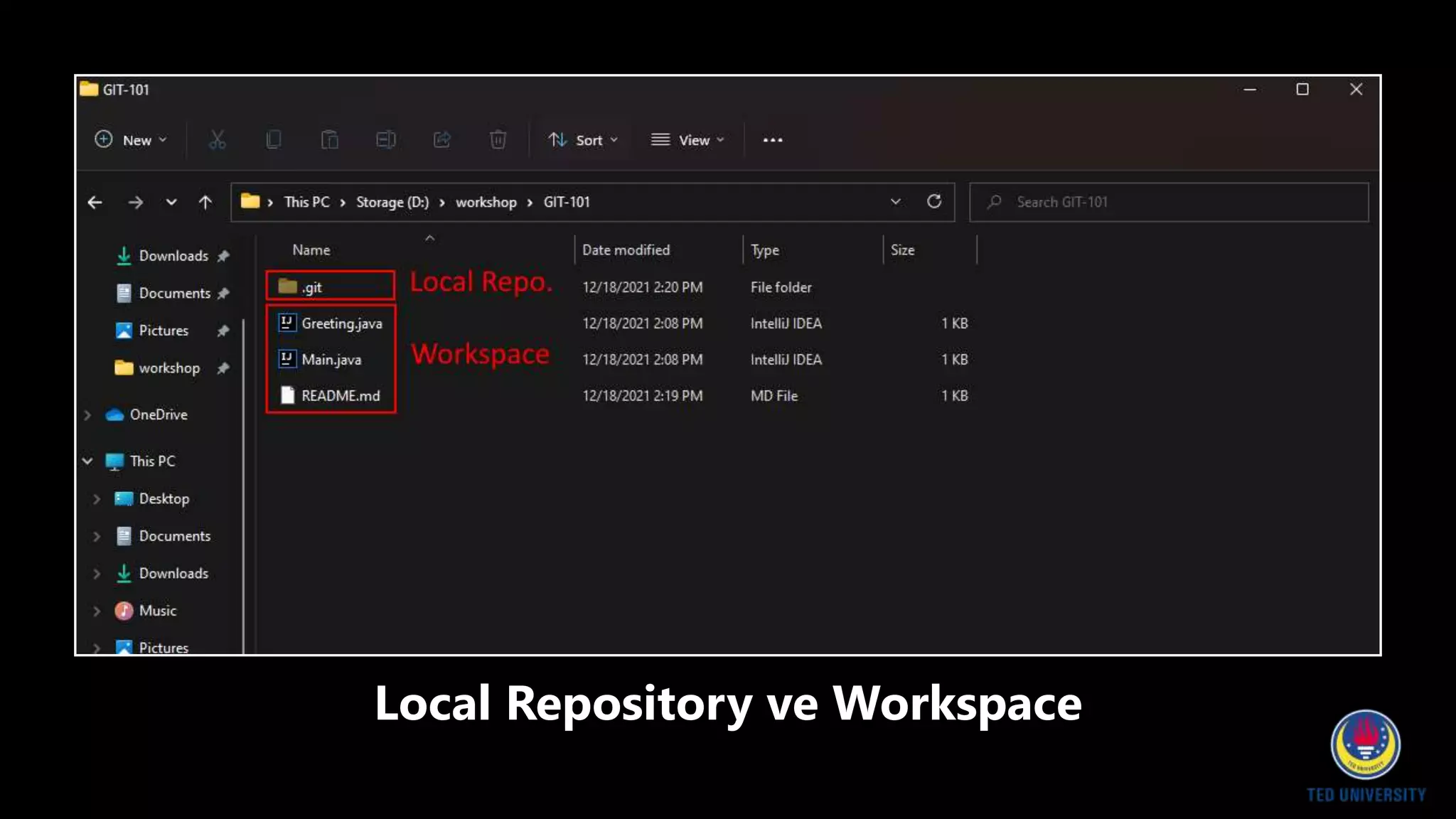This screenshot has width=1456, height=819.
Task: Expand Downloads under This PC
Action: coord(97,574)
